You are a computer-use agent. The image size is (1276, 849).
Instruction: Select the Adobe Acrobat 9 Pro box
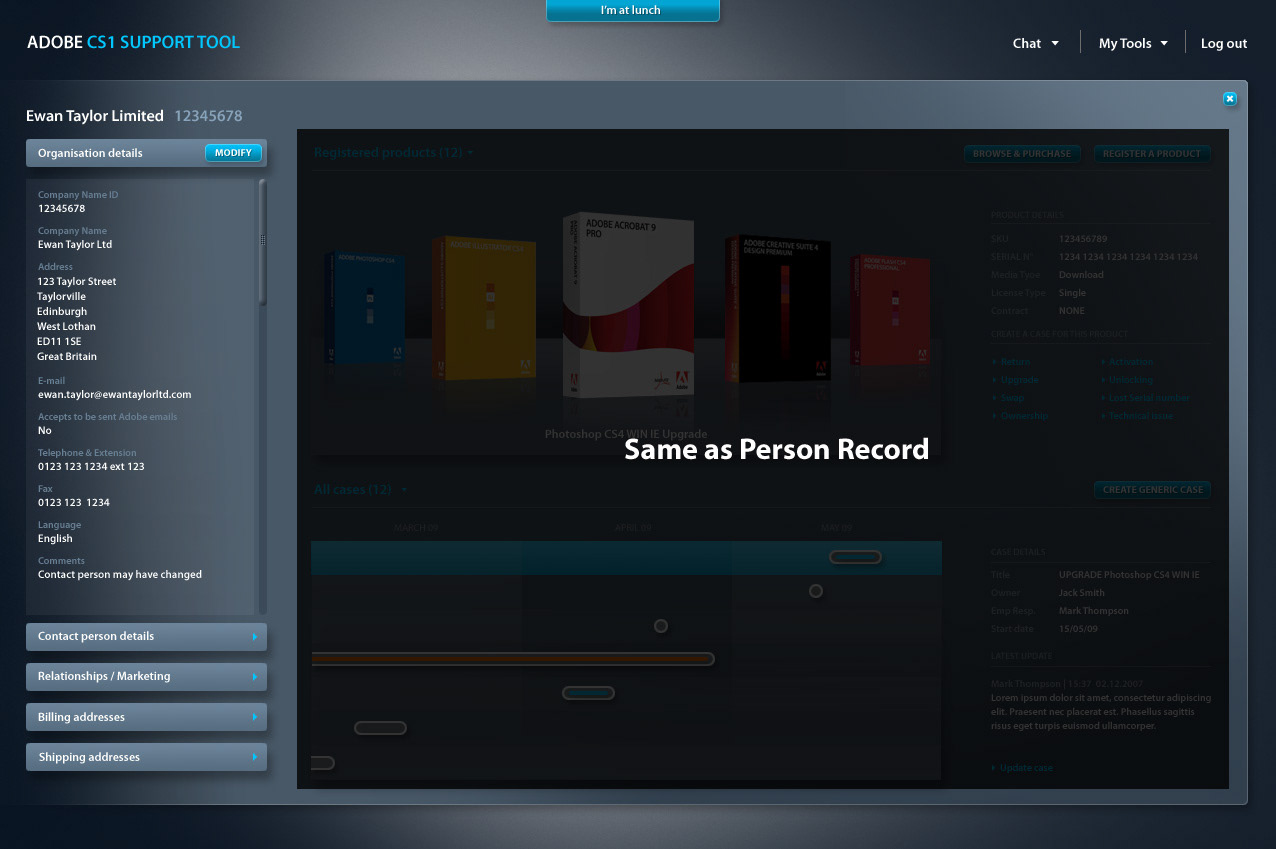pyautogui.click(x=627, y=305)
